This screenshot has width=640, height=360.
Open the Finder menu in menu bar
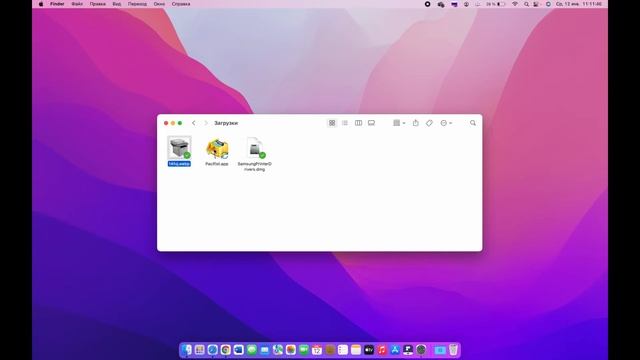pos(57,4)
